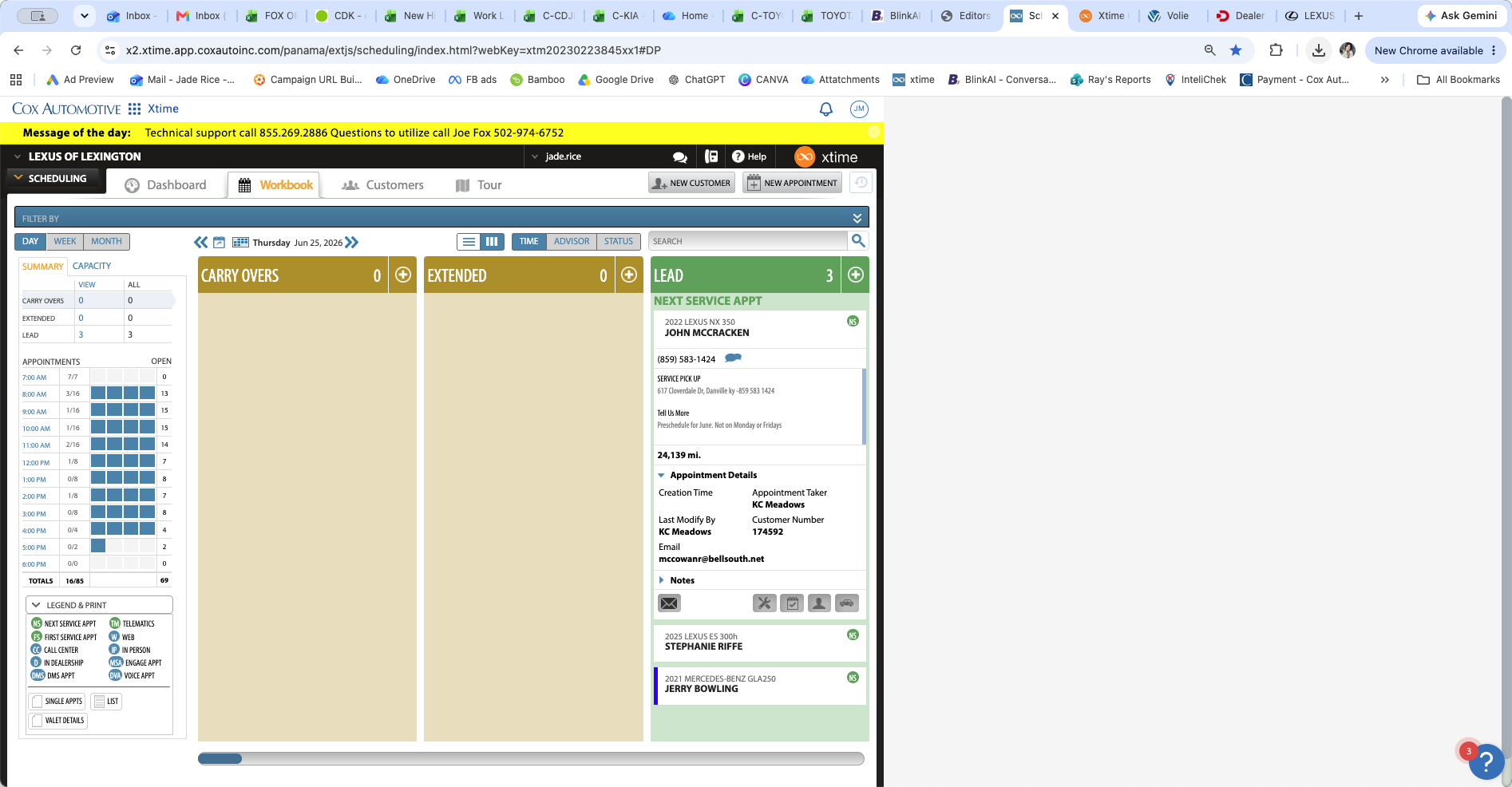Dismiss the message of the day
Image resolution: width=1512 pixels, height=787 pixels.
874,132
